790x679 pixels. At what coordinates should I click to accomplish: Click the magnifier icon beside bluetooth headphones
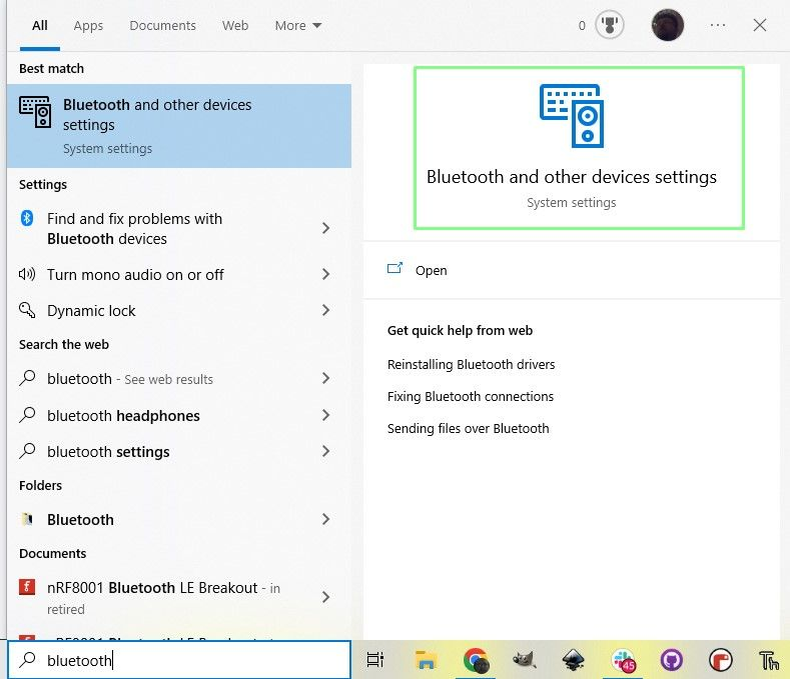tap(27, 415)
